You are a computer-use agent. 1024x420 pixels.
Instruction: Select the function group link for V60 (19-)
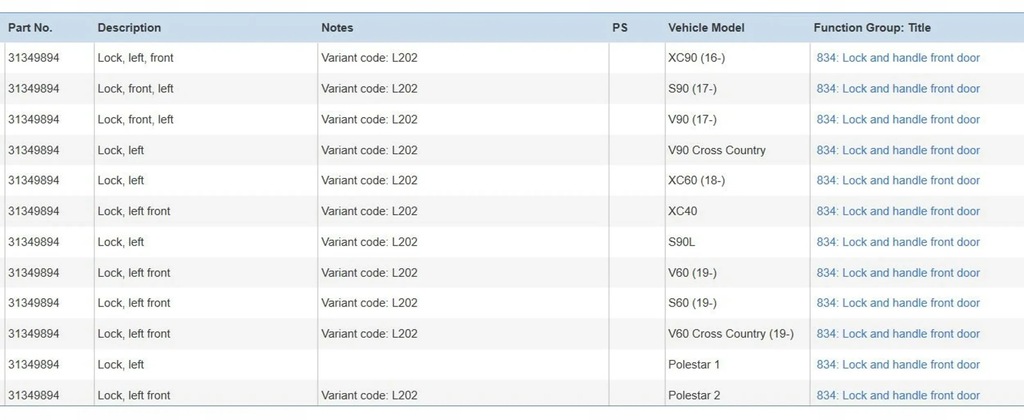pos(898,273)
